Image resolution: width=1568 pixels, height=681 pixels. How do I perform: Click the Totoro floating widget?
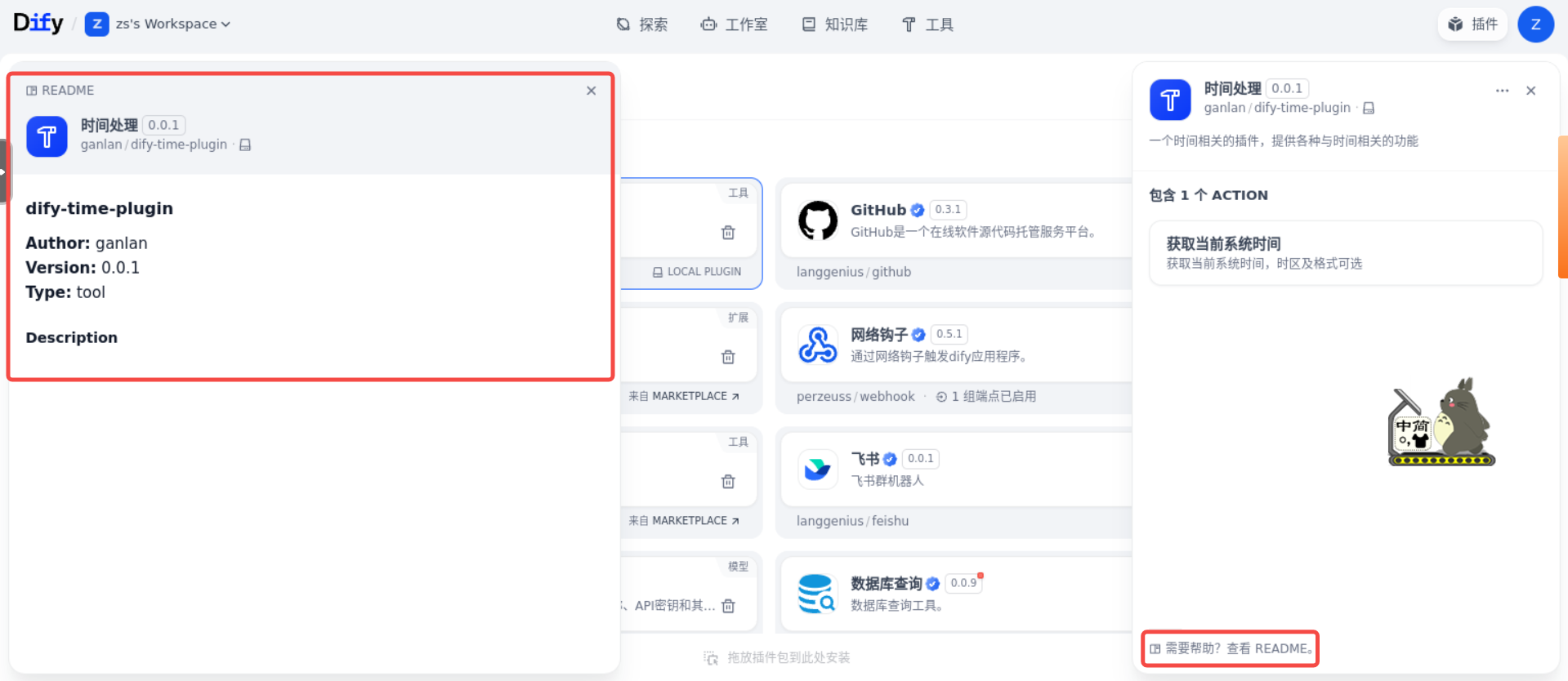[1441, 422]
